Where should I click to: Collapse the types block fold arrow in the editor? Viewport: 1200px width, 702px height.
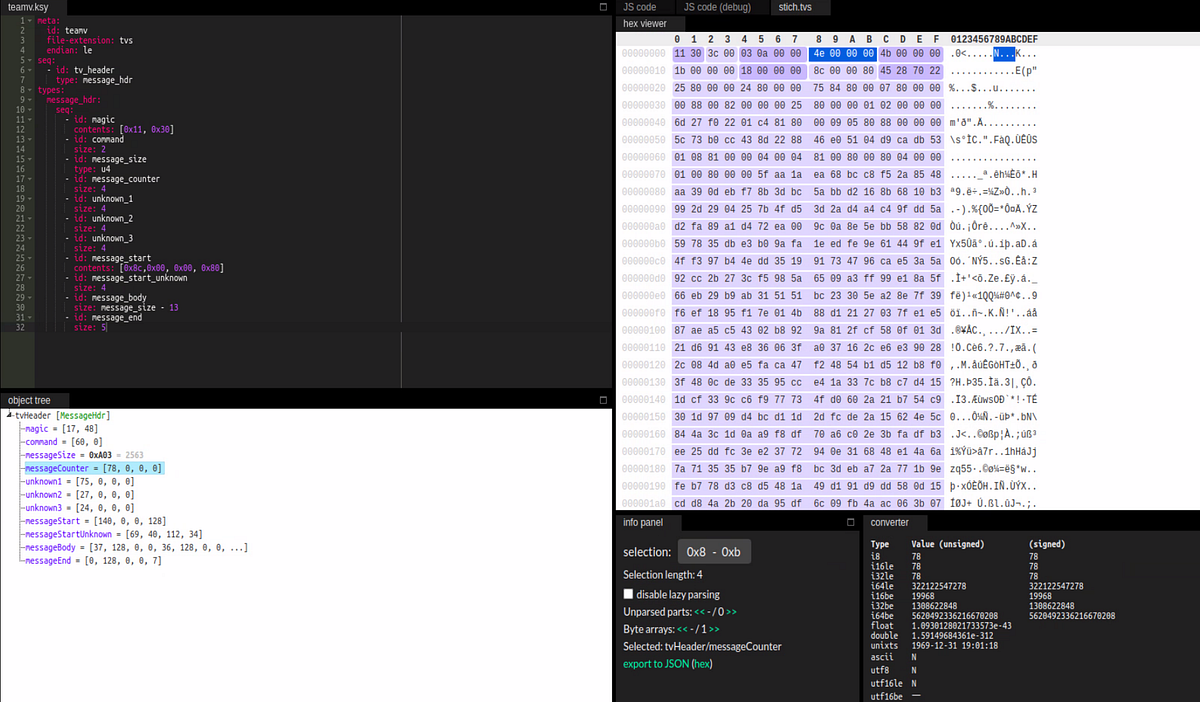[x=29, y=89]
